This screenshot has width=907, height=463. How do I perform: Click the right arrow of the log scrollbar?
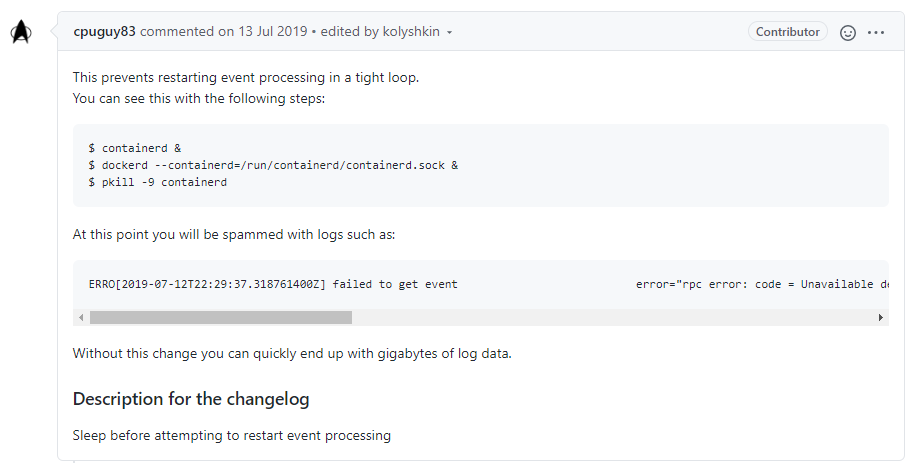(881, 317)
